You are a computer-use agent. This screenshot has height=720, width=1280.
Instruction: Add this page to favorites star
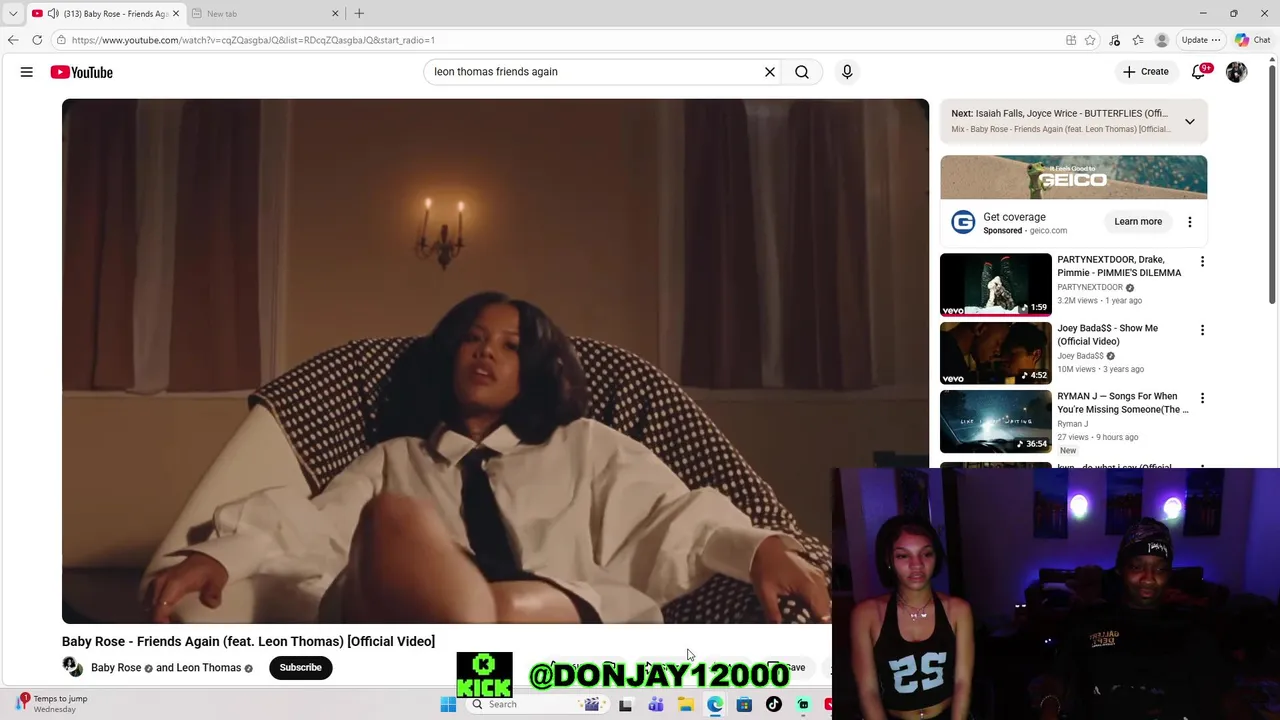pyautogui.click(x=1090, y=40)
